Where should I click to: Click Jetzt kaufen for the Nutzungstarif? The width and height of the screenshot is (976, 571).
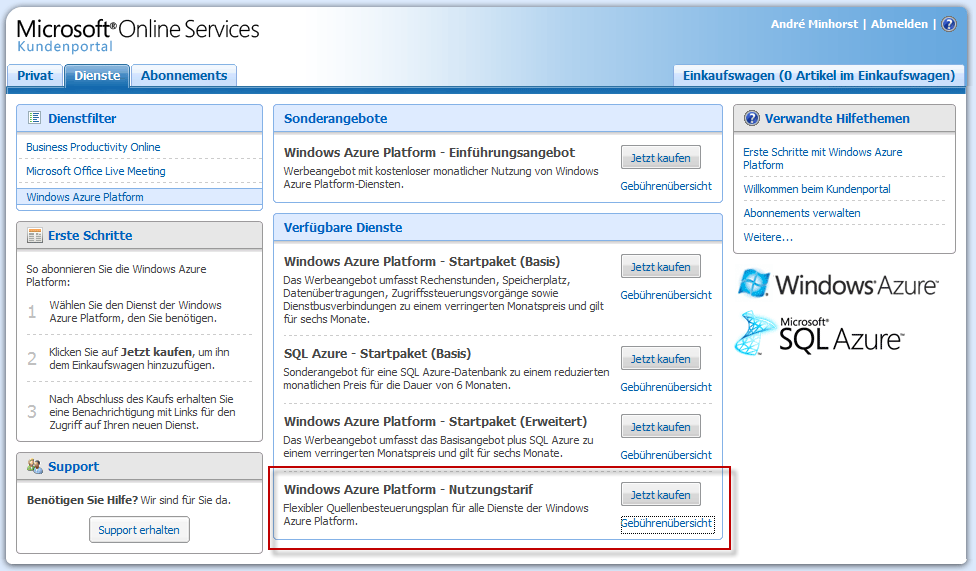(660, 495)
